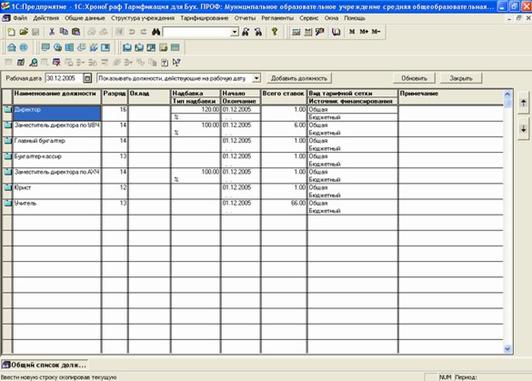
Task: Open the Общие данные menu
Action: (85, 18)
